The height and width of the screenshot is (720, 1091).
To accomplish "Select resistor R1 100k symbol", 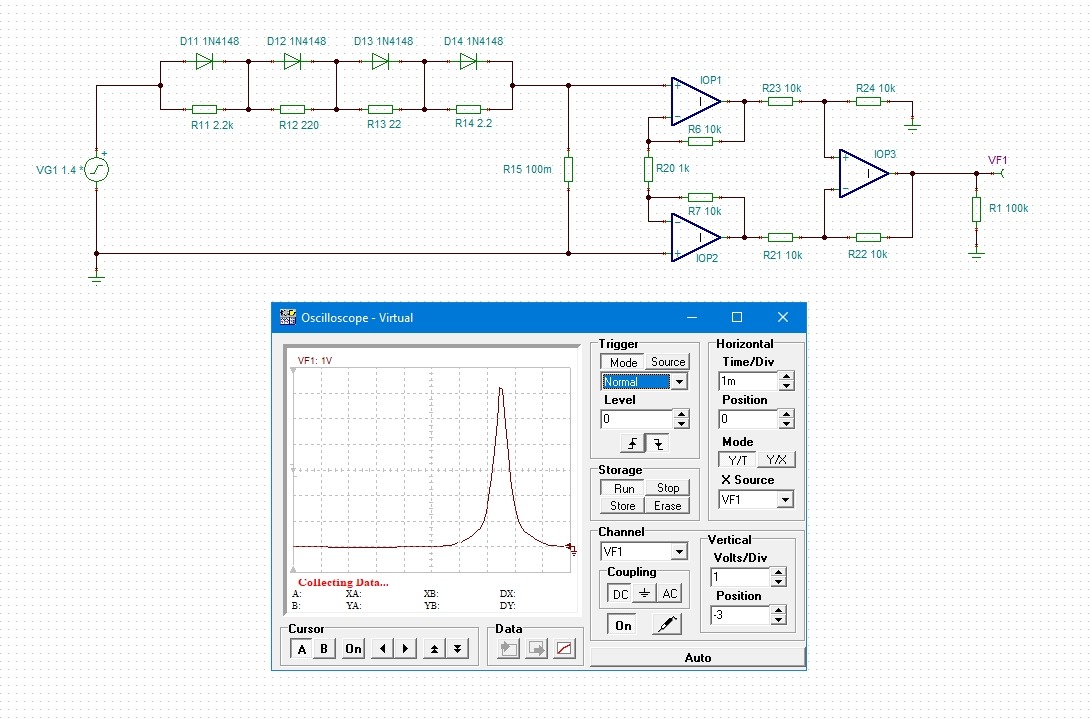I will click(x=976, y=209).
